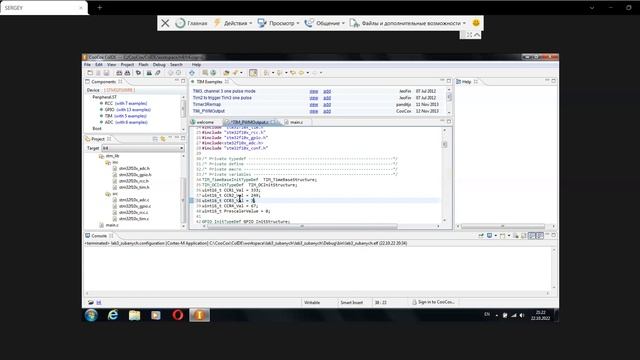Click the volume speaker tray icon
The width and height of the screenshot is (640, 360).
click(x=522, y=315)
